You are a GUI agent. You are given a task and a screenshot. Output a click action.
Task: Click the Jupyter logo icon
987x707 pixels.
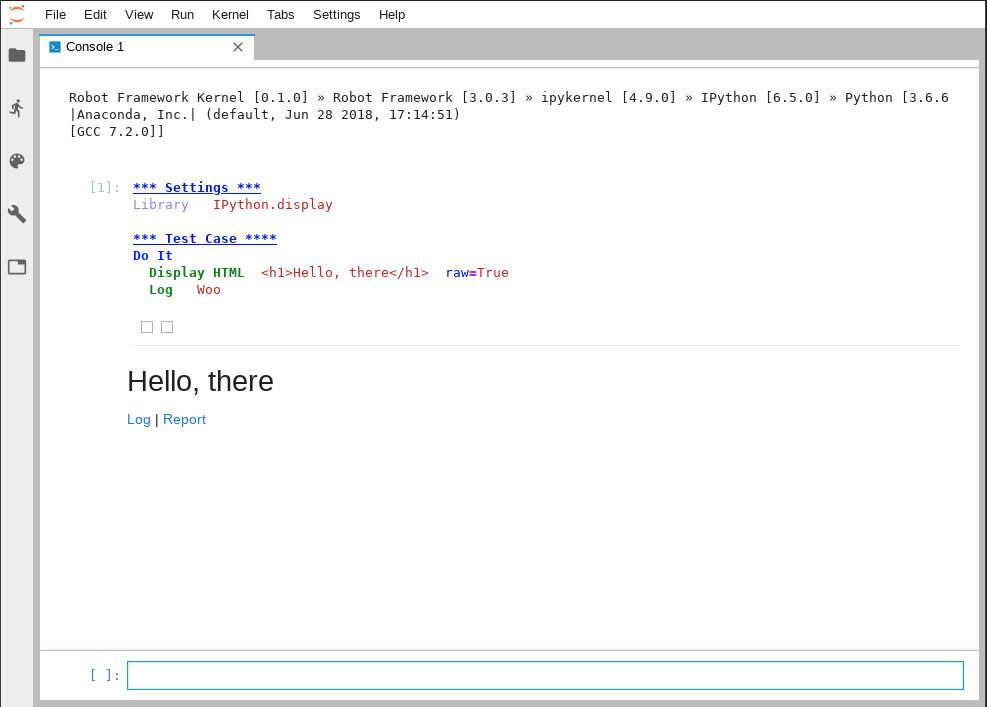[17, 14]
